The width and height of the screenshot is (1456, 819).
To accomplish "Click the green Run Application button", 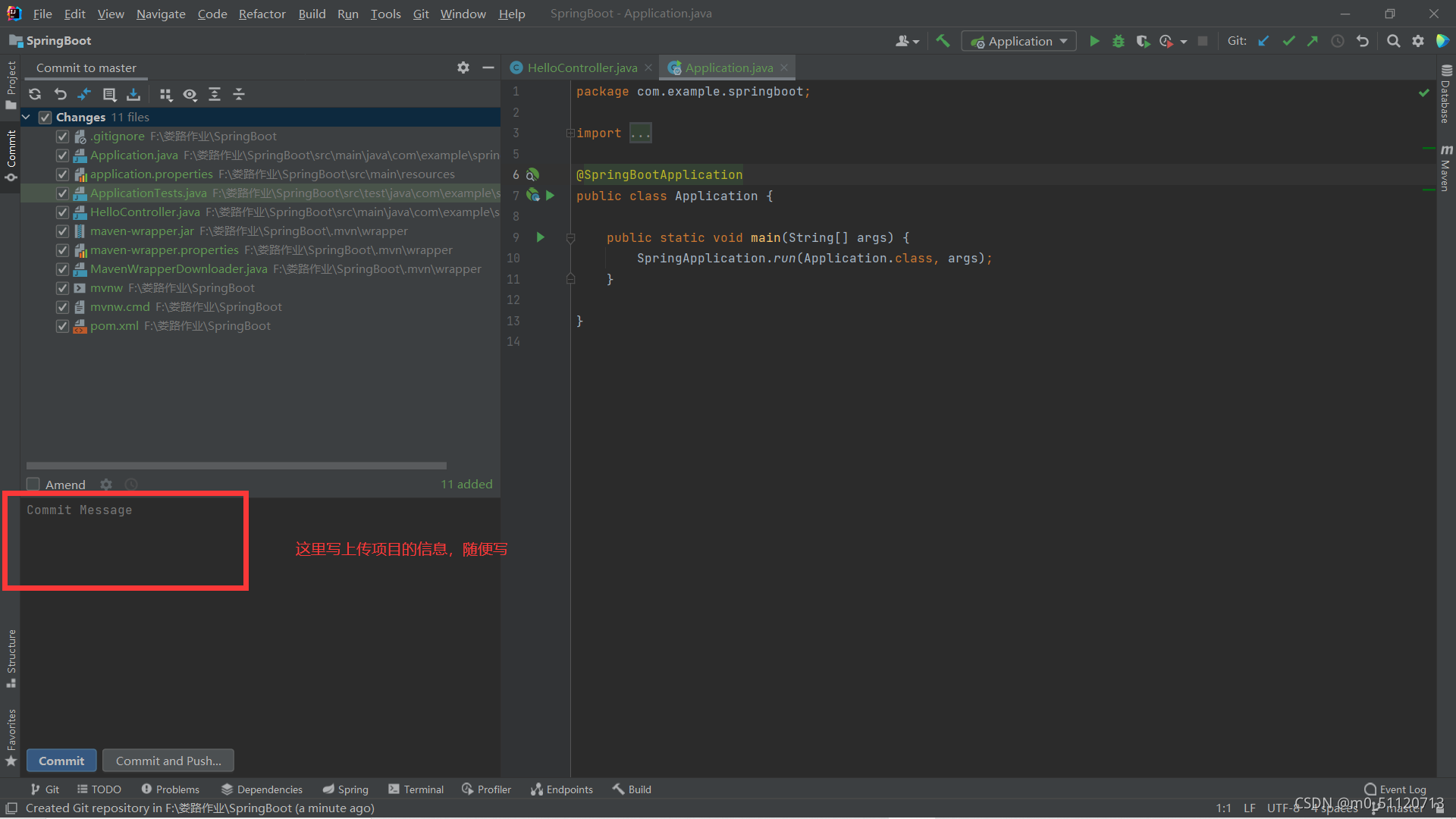I will click(x=1094, y=41).
